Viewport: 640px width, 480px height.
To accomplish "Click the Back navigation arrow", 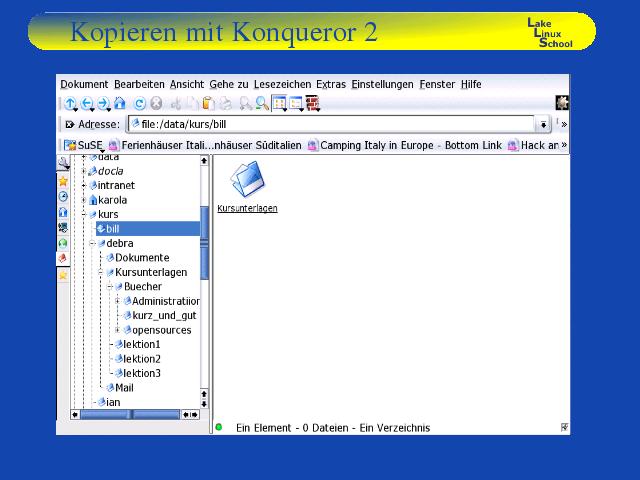I will [87, 103].
